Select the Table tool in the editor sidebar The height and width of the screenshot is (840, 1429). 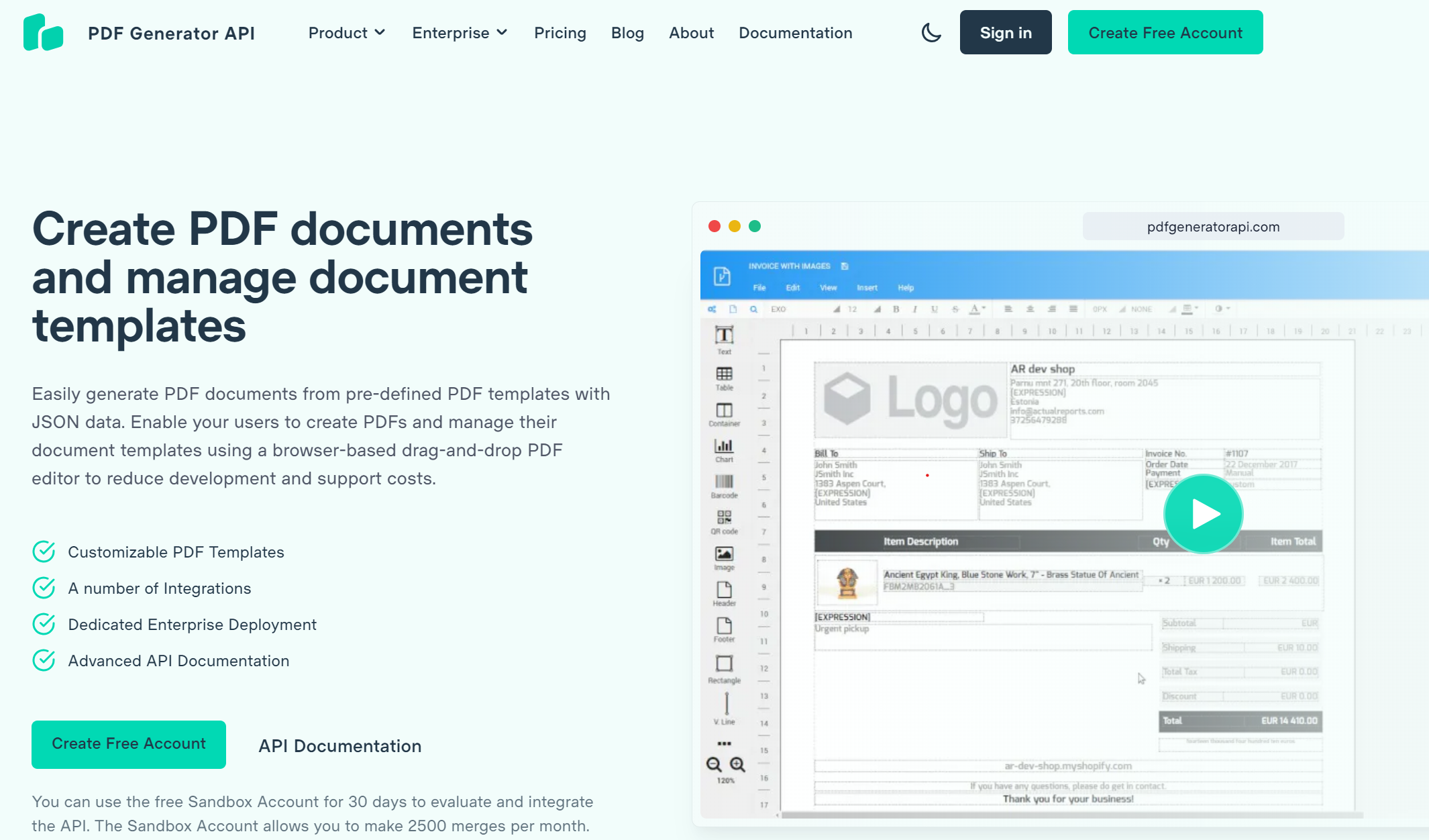coord(724,378)
